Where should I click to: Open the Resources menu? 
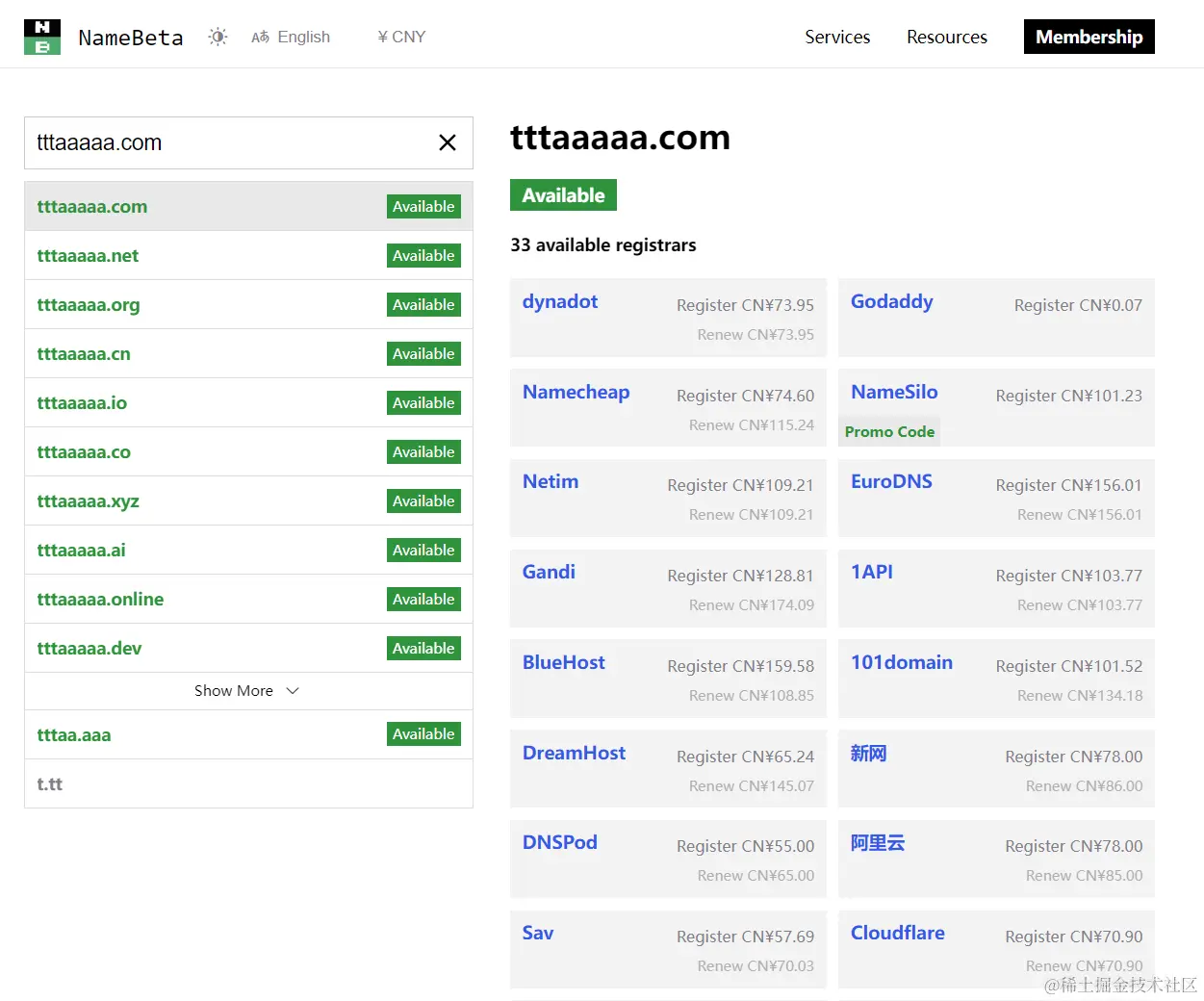pos(947,37)
